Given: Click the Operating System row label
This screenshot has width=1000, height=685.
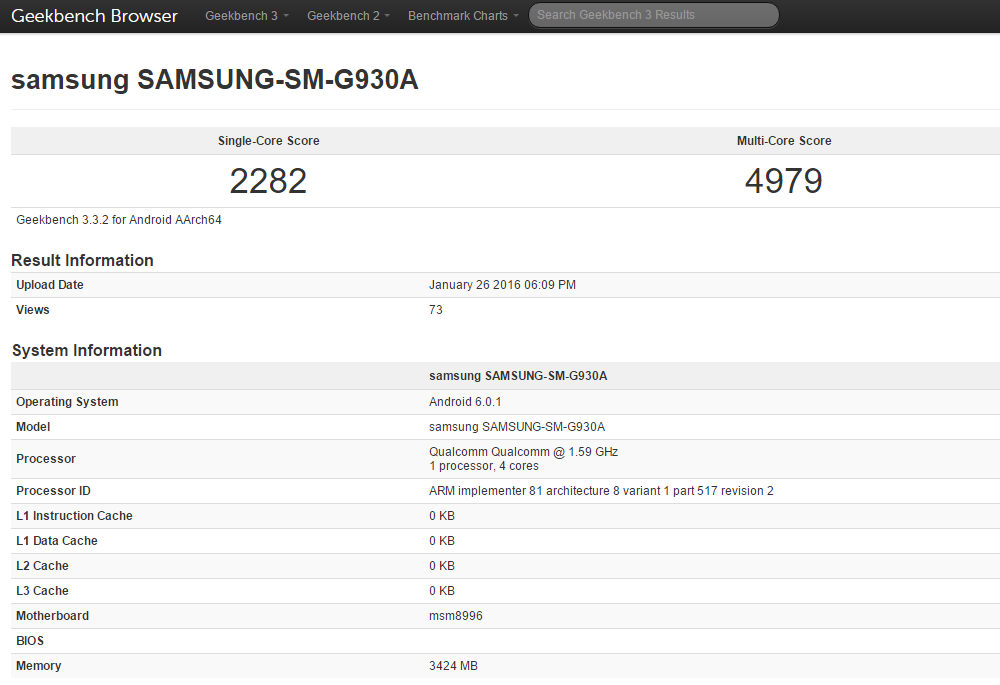Looking at the screenshot, I should (67, 402).
